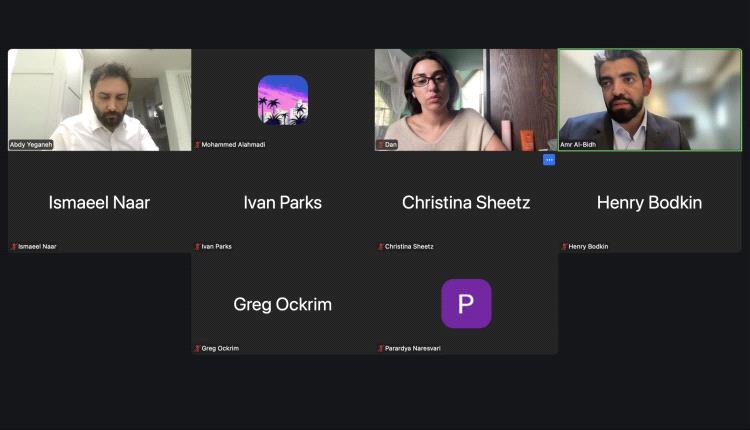Select the palm tree sunset avatar

[x=283, y=100]
